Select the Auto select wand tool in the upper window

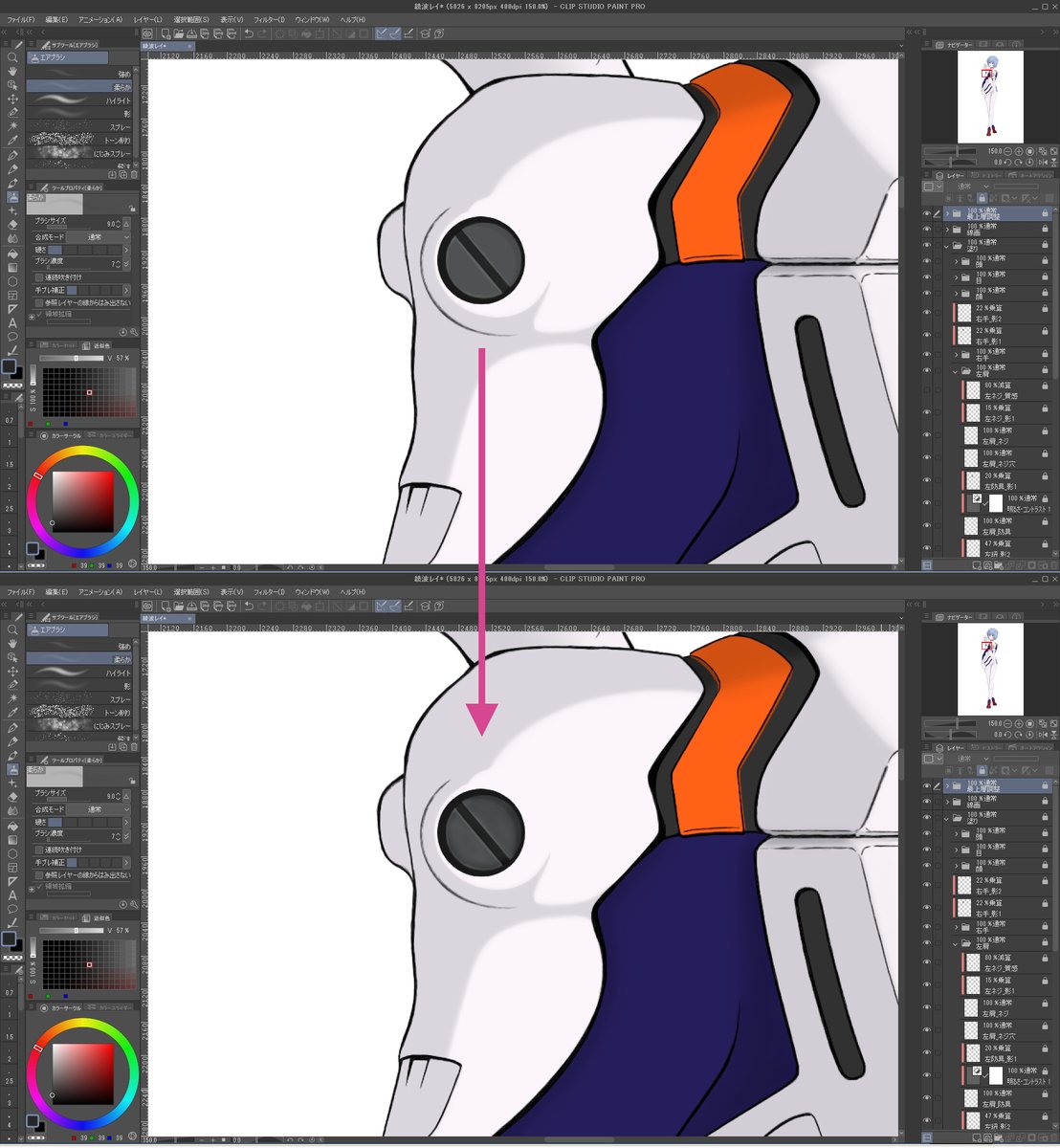click(x=12, y=126)
